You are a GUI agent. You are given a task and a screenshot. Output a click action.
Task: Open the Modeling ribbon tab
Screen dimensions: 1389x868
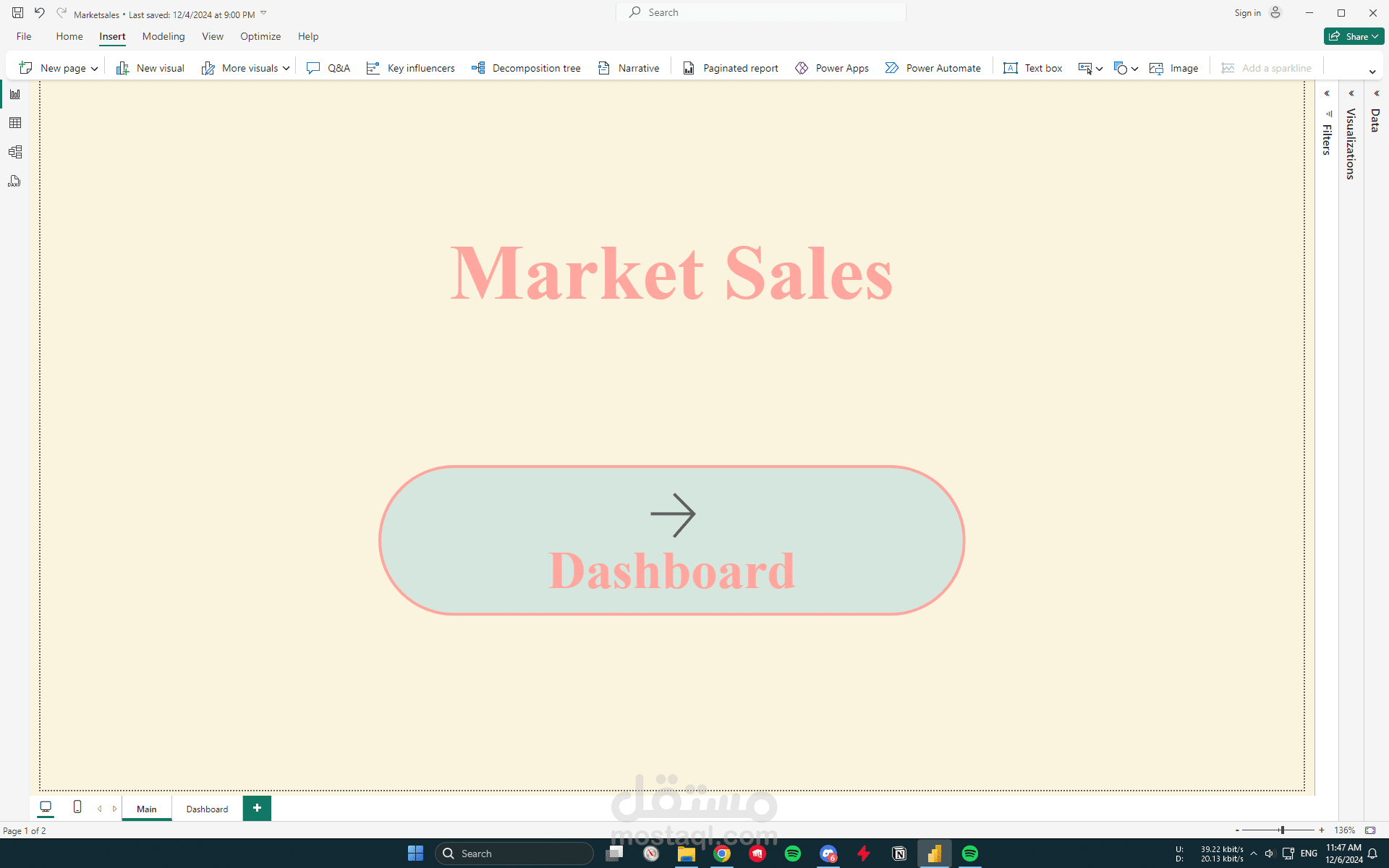tap(163, 36)
